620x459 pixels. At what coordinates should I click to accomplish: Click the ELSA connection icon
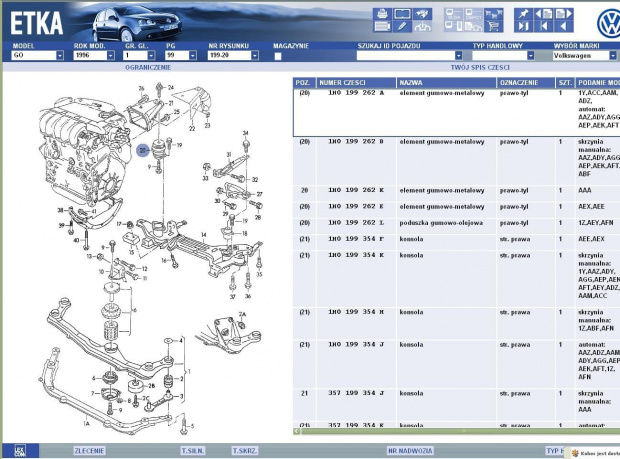[x=453, y=15]
